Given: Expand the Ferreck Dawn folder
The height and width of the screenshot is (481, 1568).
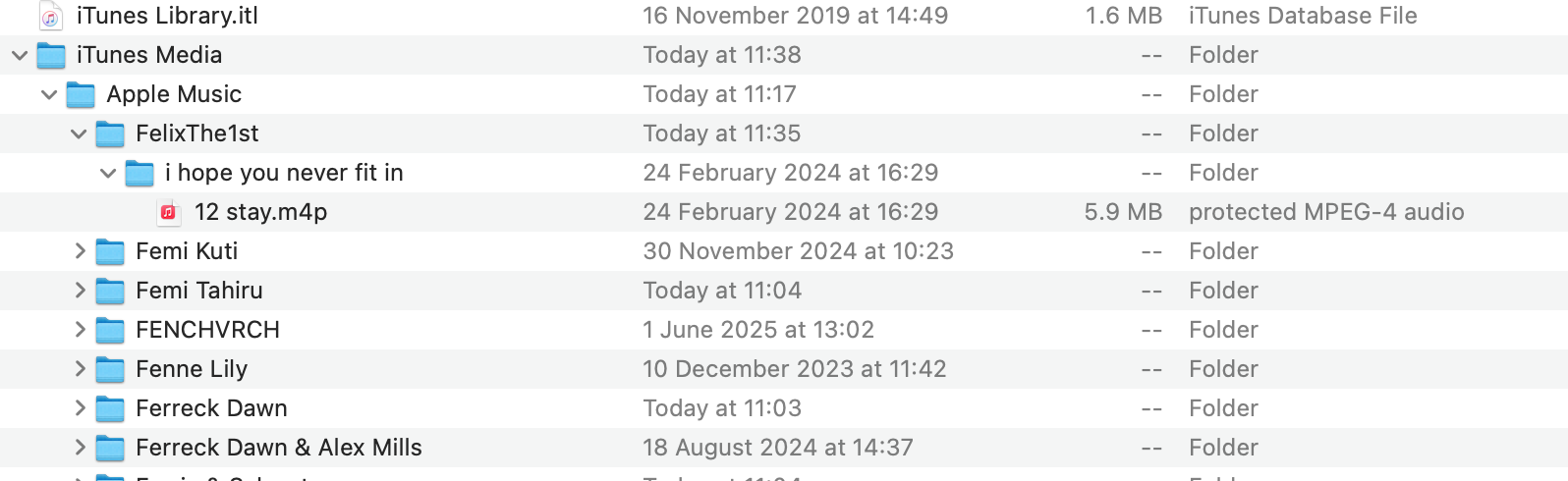Looking at the screenshot, I should tap(80, 408).
